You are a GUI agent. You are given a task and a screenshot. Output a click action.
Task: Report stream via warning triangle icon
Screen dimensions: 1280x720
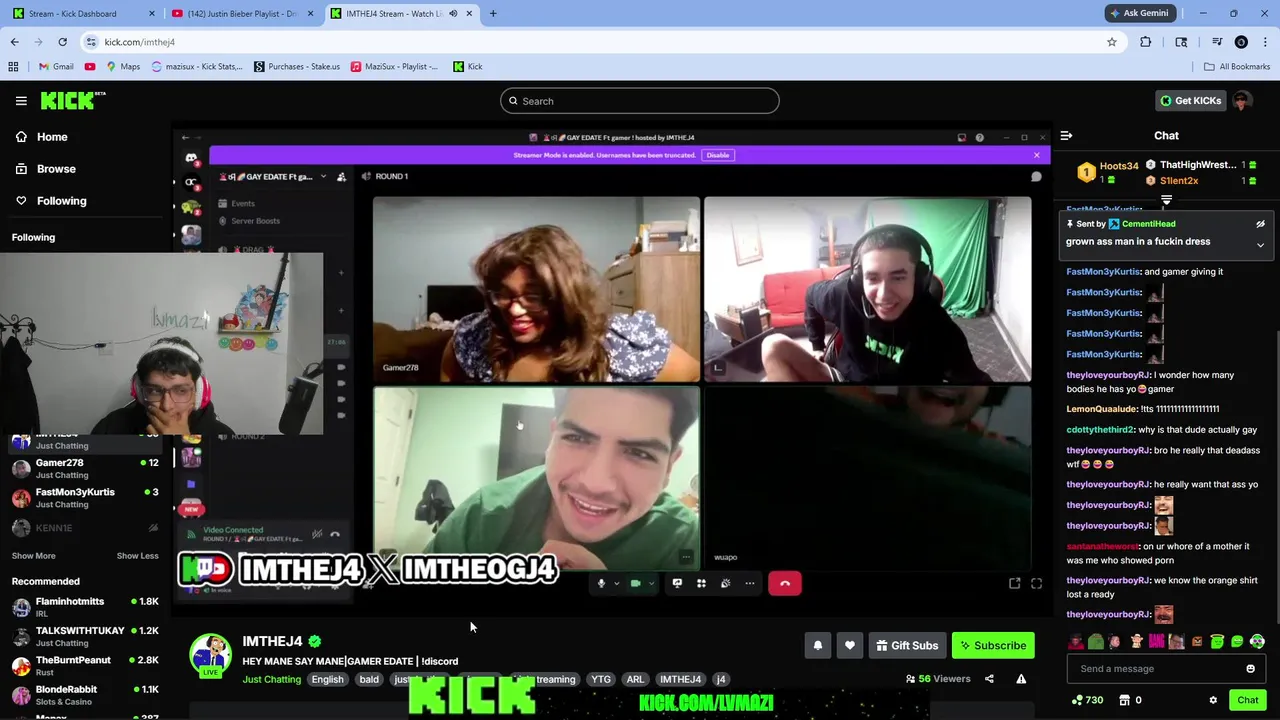pos(1021,679)
